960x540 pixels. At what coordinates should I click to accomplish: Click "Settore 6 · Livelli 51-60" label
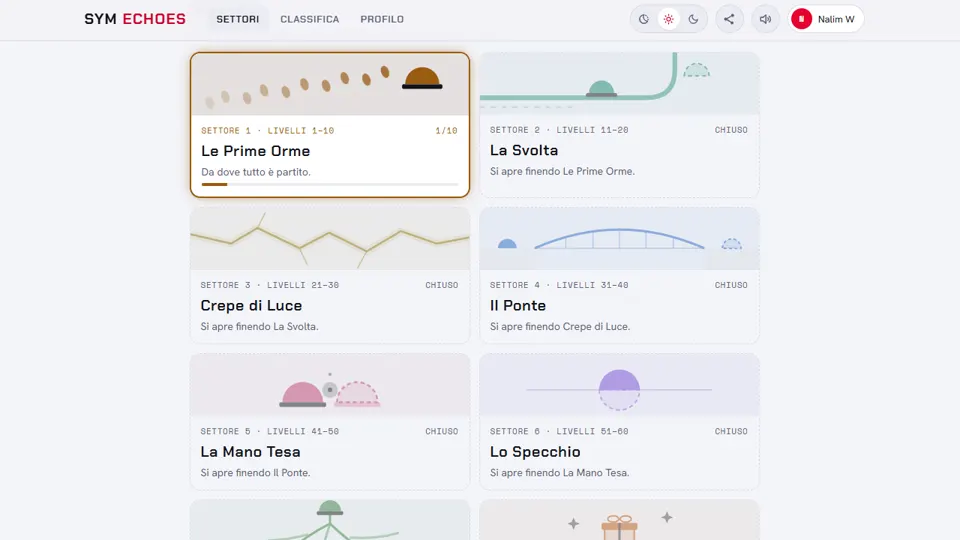pos(559,431)
